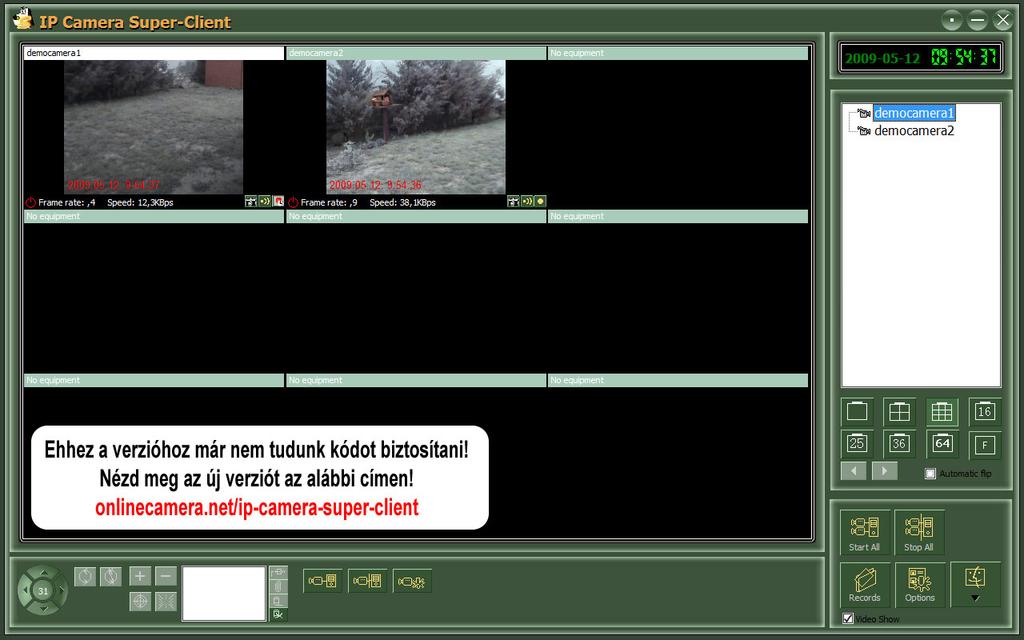Switch to single-view layout
Viewport: 1024px width, 640px height.
click(857, 411)
